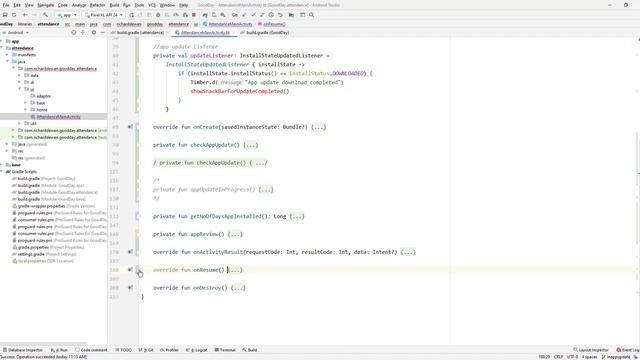Click the Git rollback arrow icon
Screen dimensions: 640x360
pyautogui.click(x=280, y=15)
